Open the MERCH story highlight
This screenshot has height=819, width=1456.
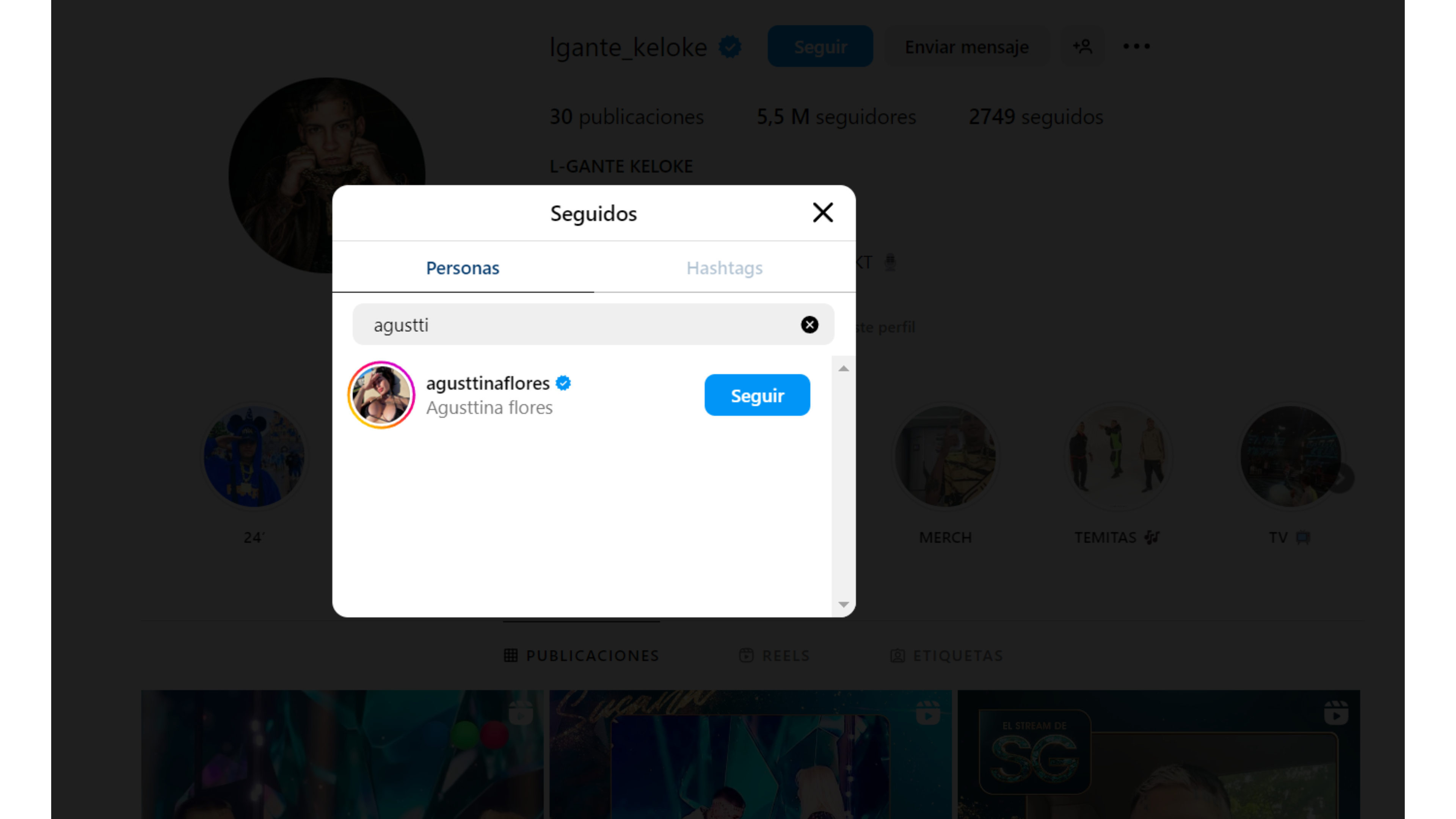(x=945, y=457)
